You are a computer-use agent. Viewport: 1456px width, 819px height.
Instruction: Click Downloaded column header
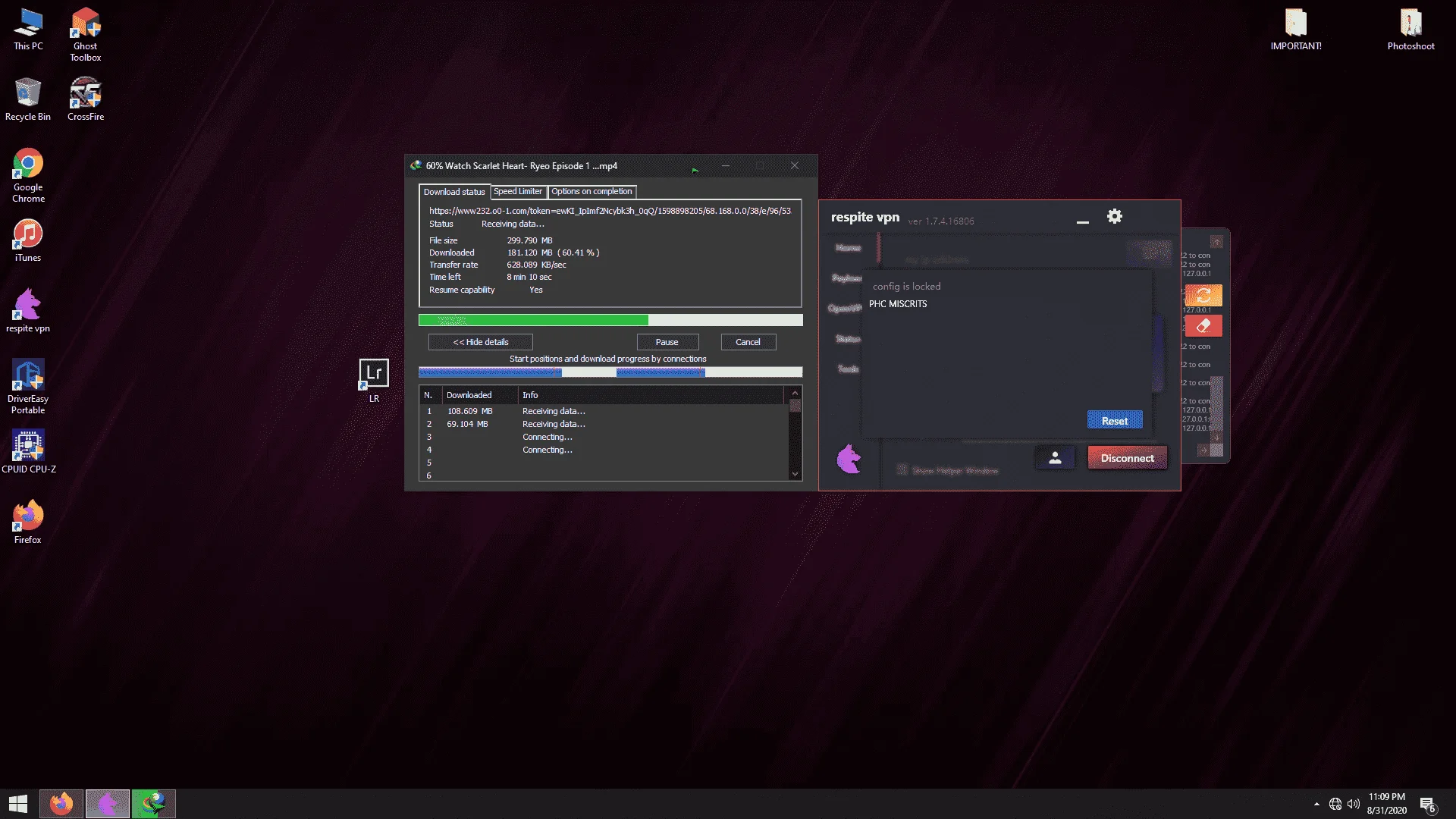[x=480, y=395]
